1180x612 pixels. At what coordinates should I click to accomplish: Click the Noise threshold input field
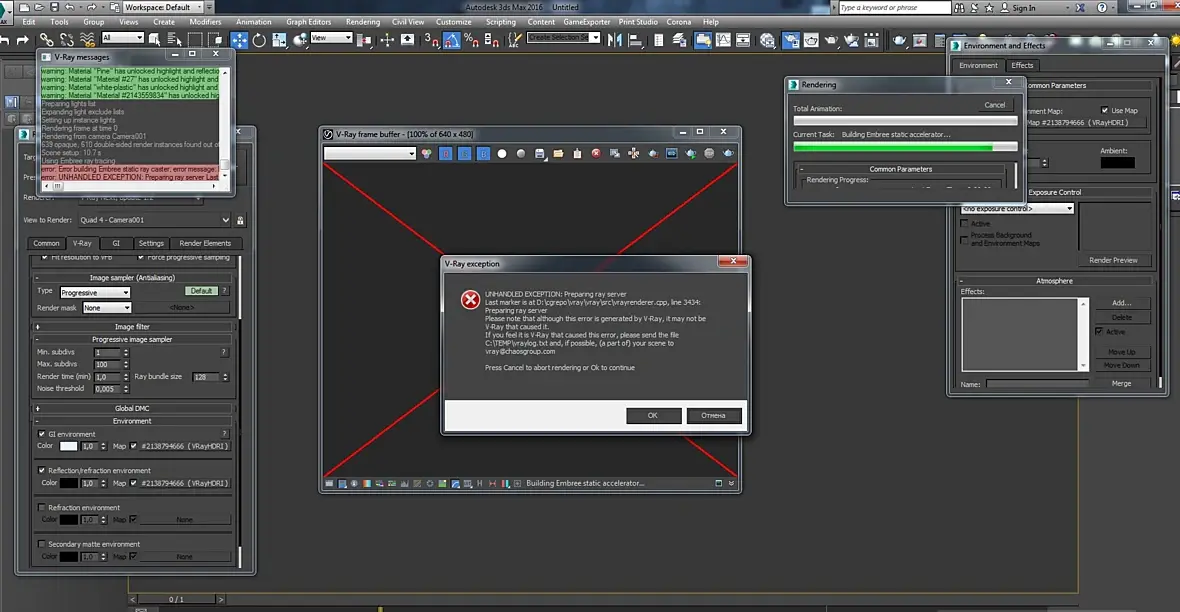(104, 388)
